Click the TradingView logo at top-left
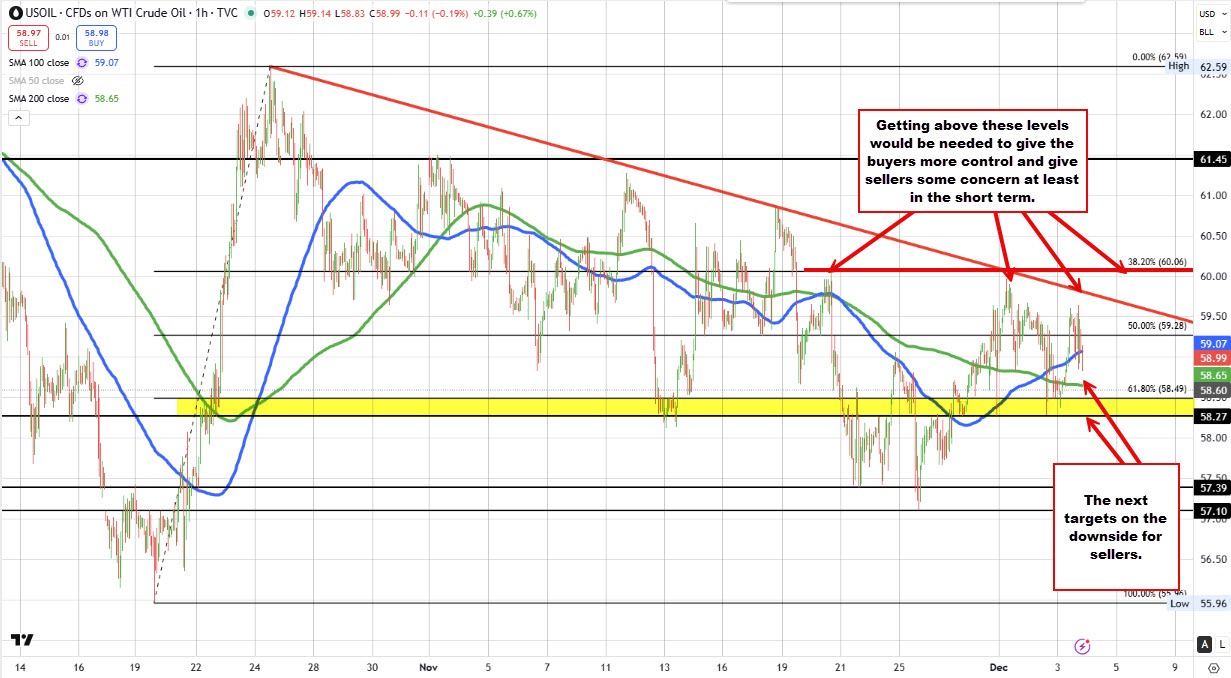This screenshot has height=678, width=1231. [x=15, y=14]
